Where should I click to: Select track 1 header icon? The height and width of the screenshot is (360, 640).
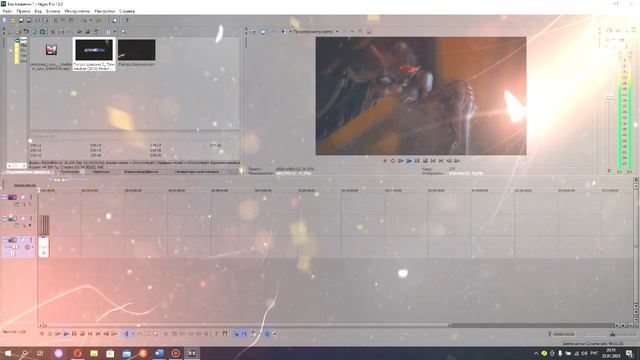click(x=12, y=197)
